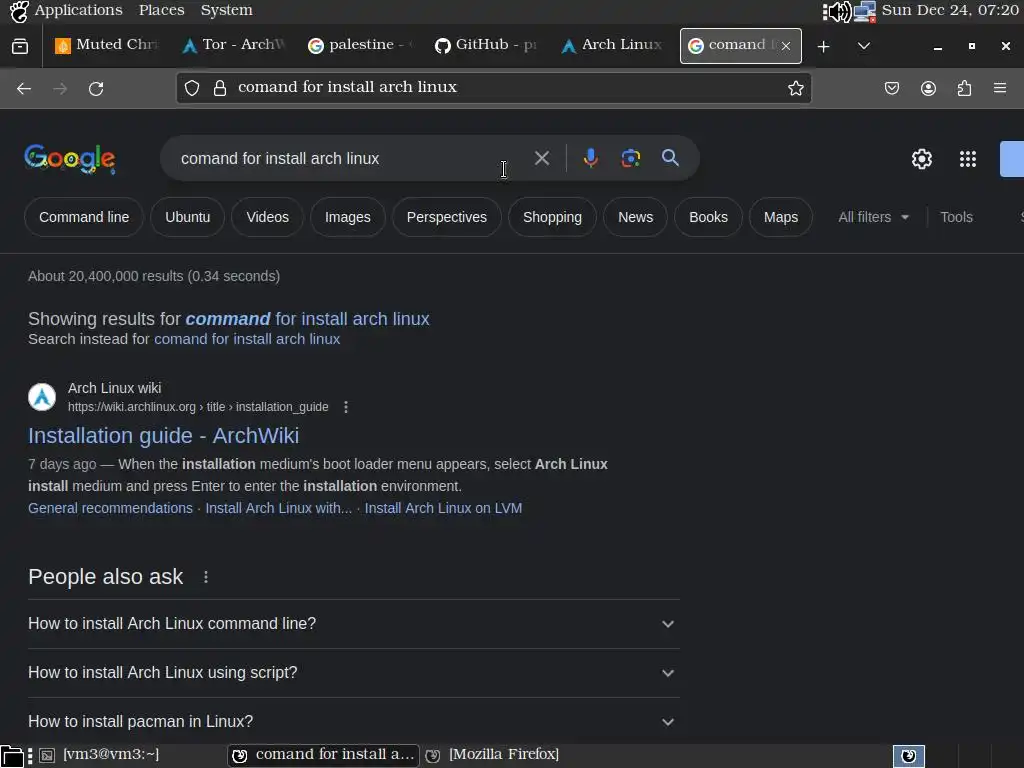Open Firefox View icon in the tab bar

click(20, 46)
